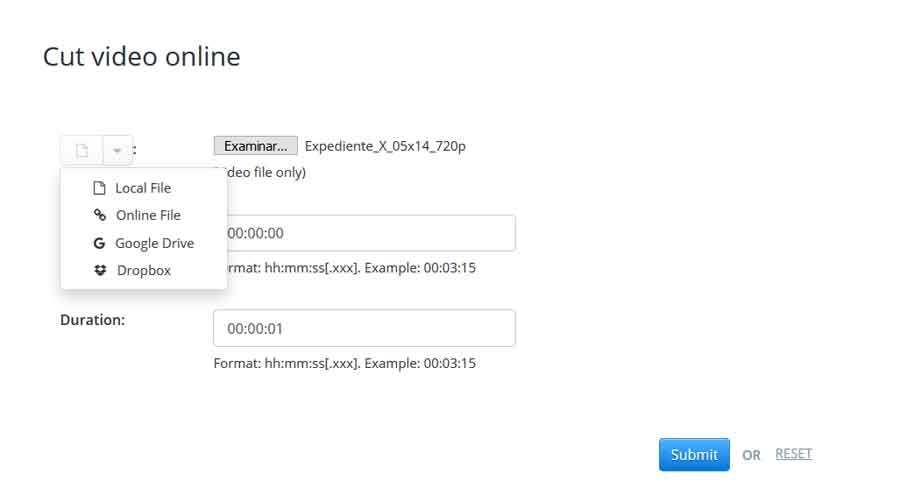Select the Online File menu entry
The image size is (900, 488).
(x=148, y=215)
